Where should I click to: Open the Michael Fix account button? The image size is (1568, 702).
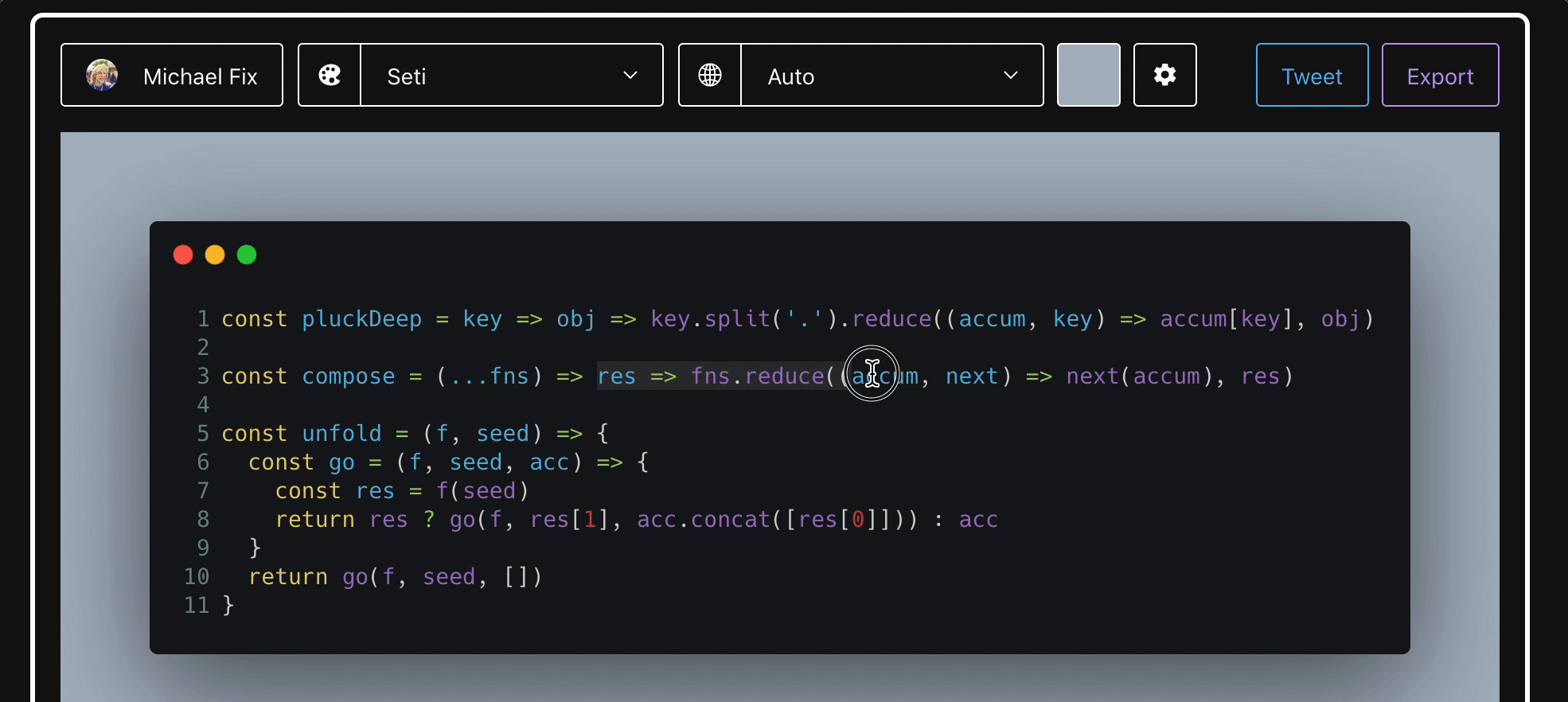click(172, 75)
